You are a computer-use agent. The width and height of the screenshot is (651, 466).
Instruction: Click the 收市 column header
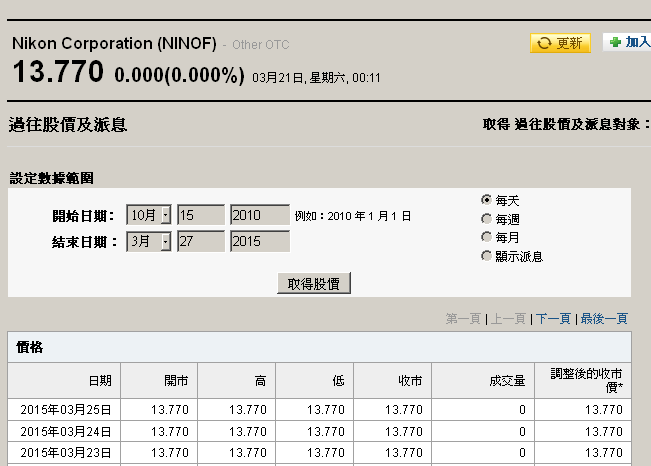tap(393, 380)
